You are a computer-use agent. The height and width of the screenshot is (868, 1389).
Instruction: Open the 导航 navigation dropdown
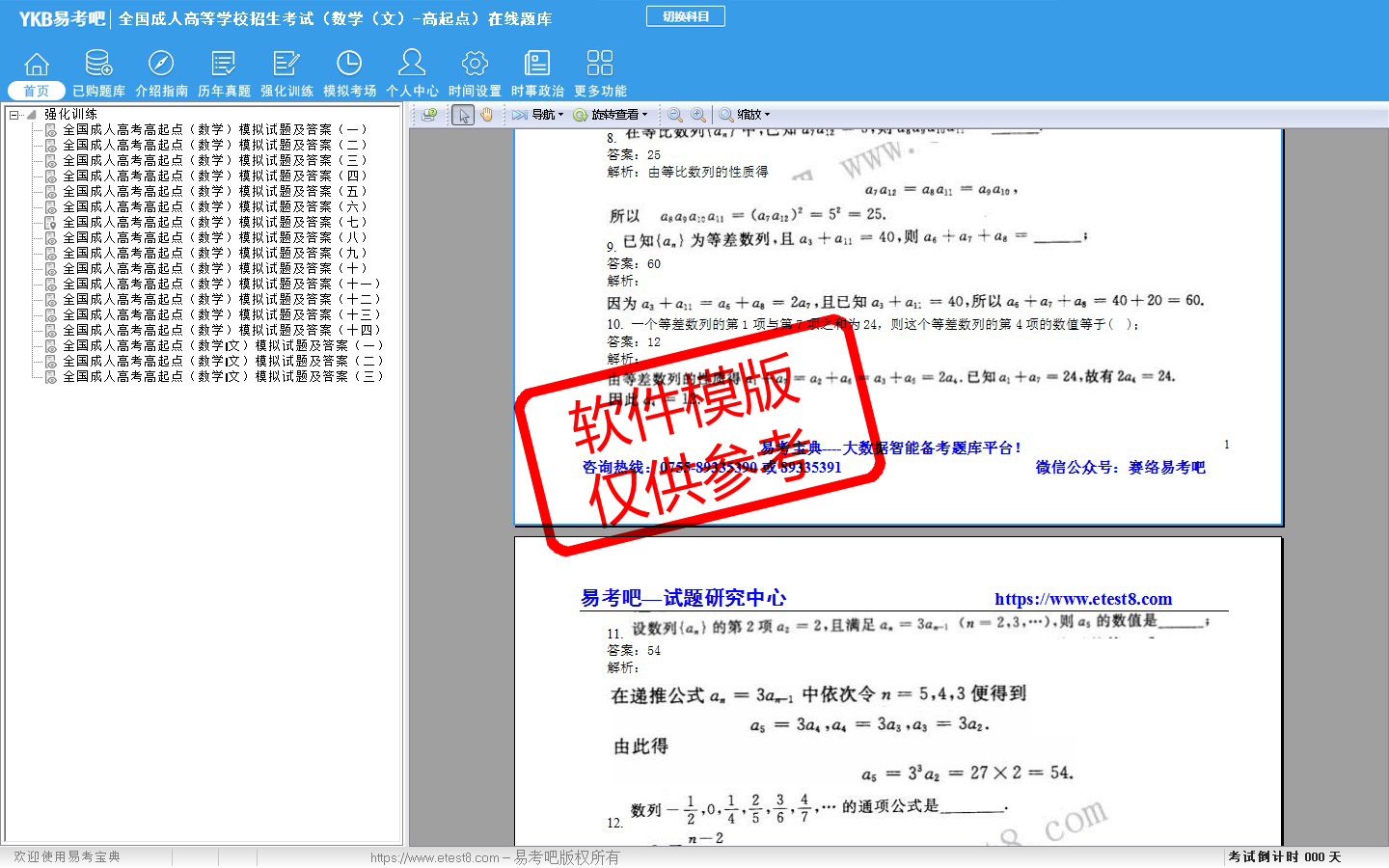pyautogui.click(x=538, y=115)
